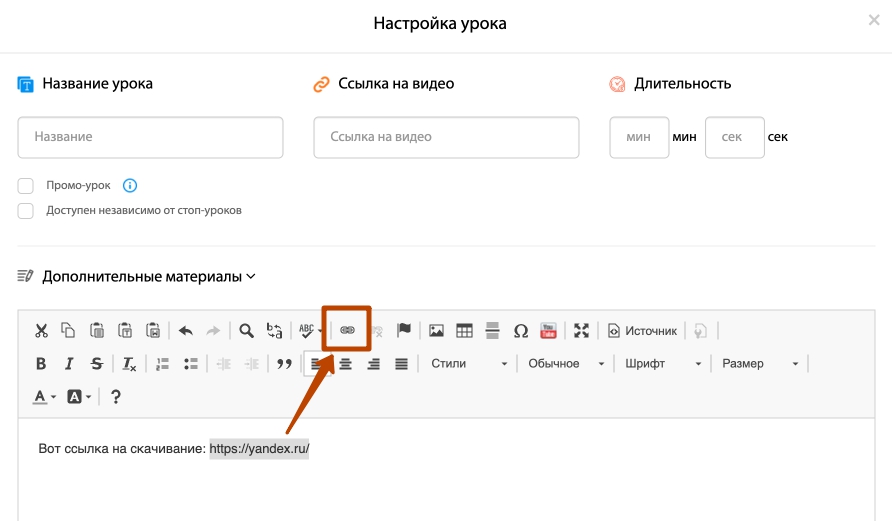Click the text Вот ссылка на скачивание
The height and width of the screenshot is (521, 892).
(x=120, y=448)
